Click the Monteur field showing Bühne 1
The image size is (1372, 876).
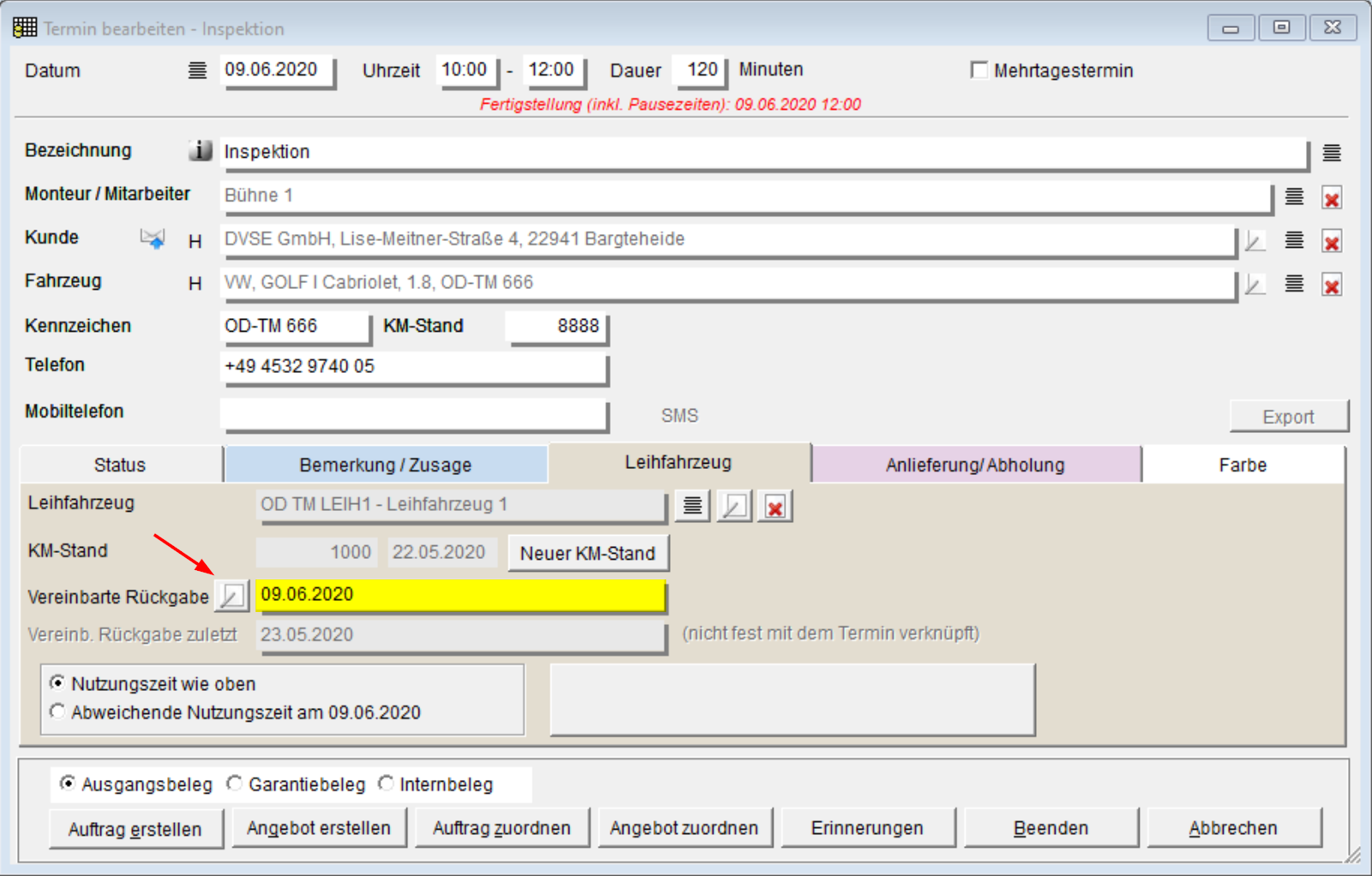pyautogui.click(x=746, y=196)
